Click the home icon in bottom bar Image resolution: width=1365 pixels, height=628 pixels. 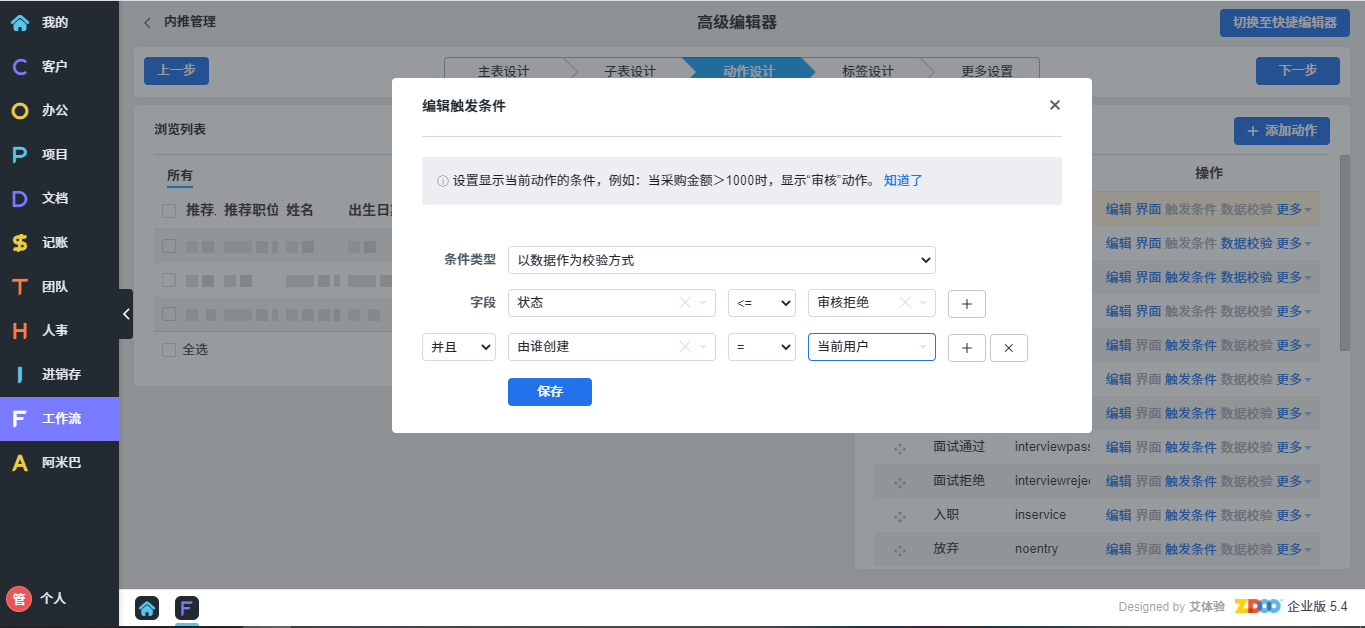pyautogui.click(x=147, y=607)
